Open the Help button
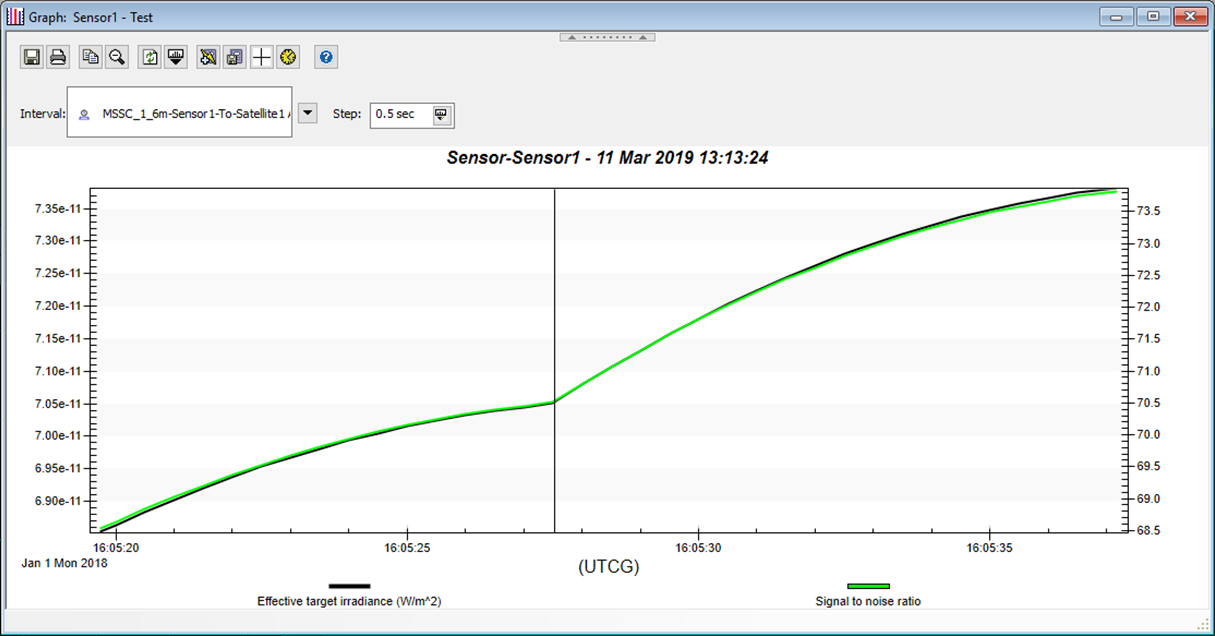1215x636 pixels. coord(326,57)
